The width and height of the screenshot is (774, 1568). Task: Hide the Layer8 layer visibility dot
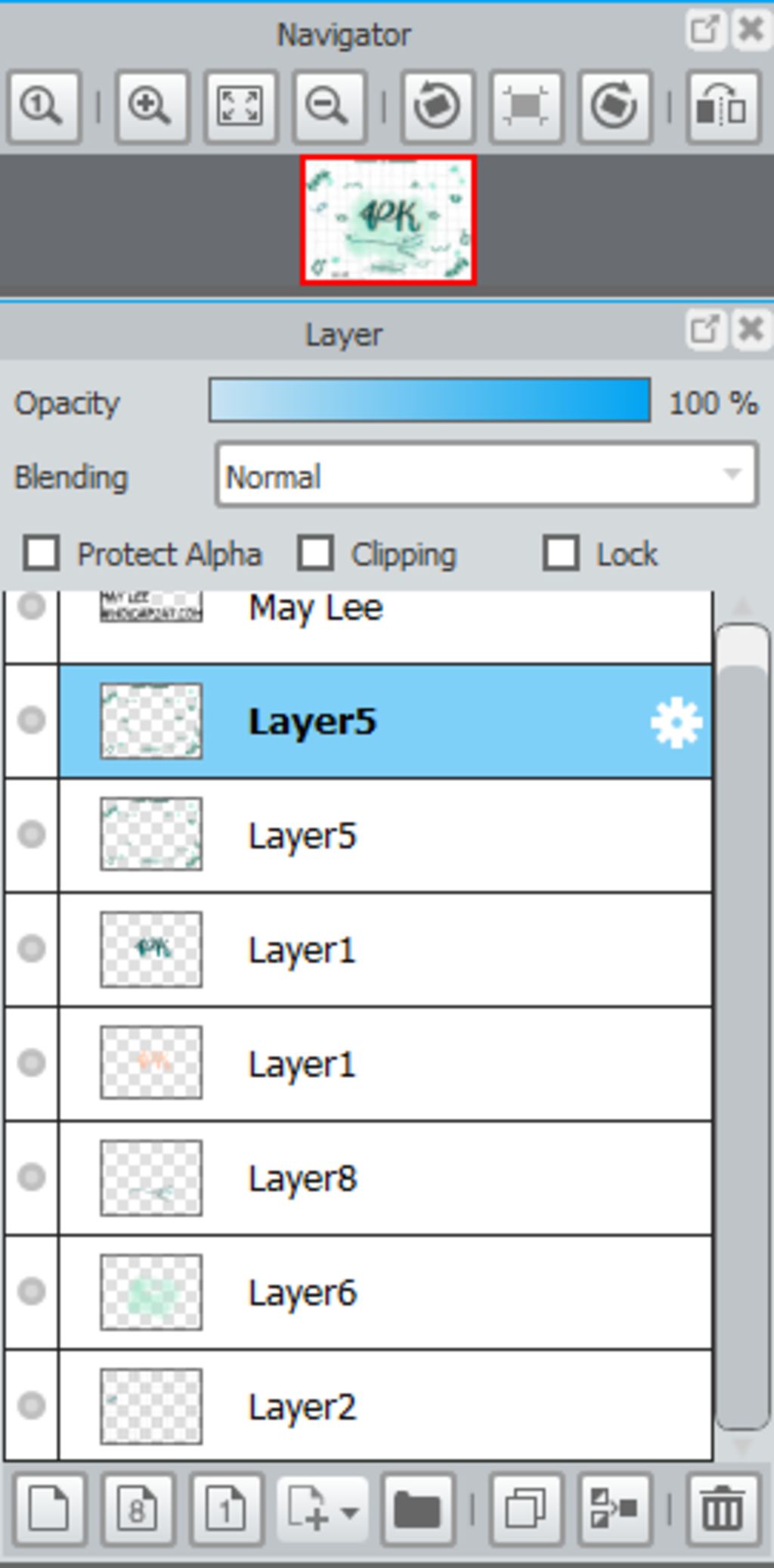32,1177
